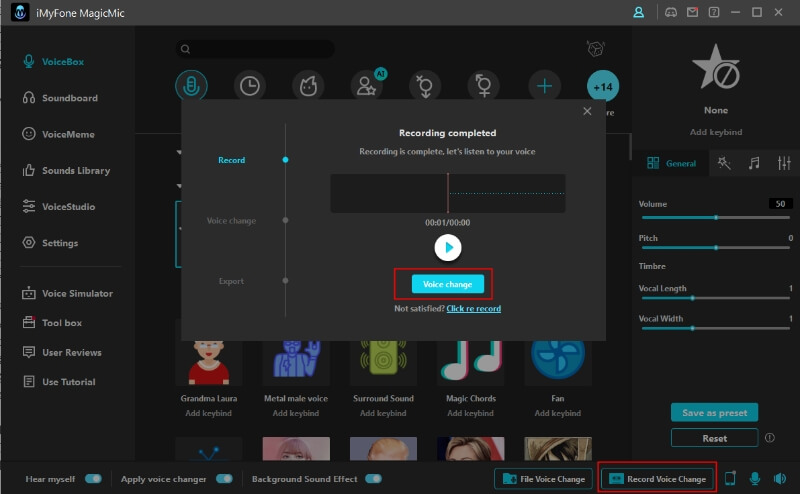This screenshot has width=800, height=494.
Task: Switch to the magic wand effects tab
Action: pos(724,163)
